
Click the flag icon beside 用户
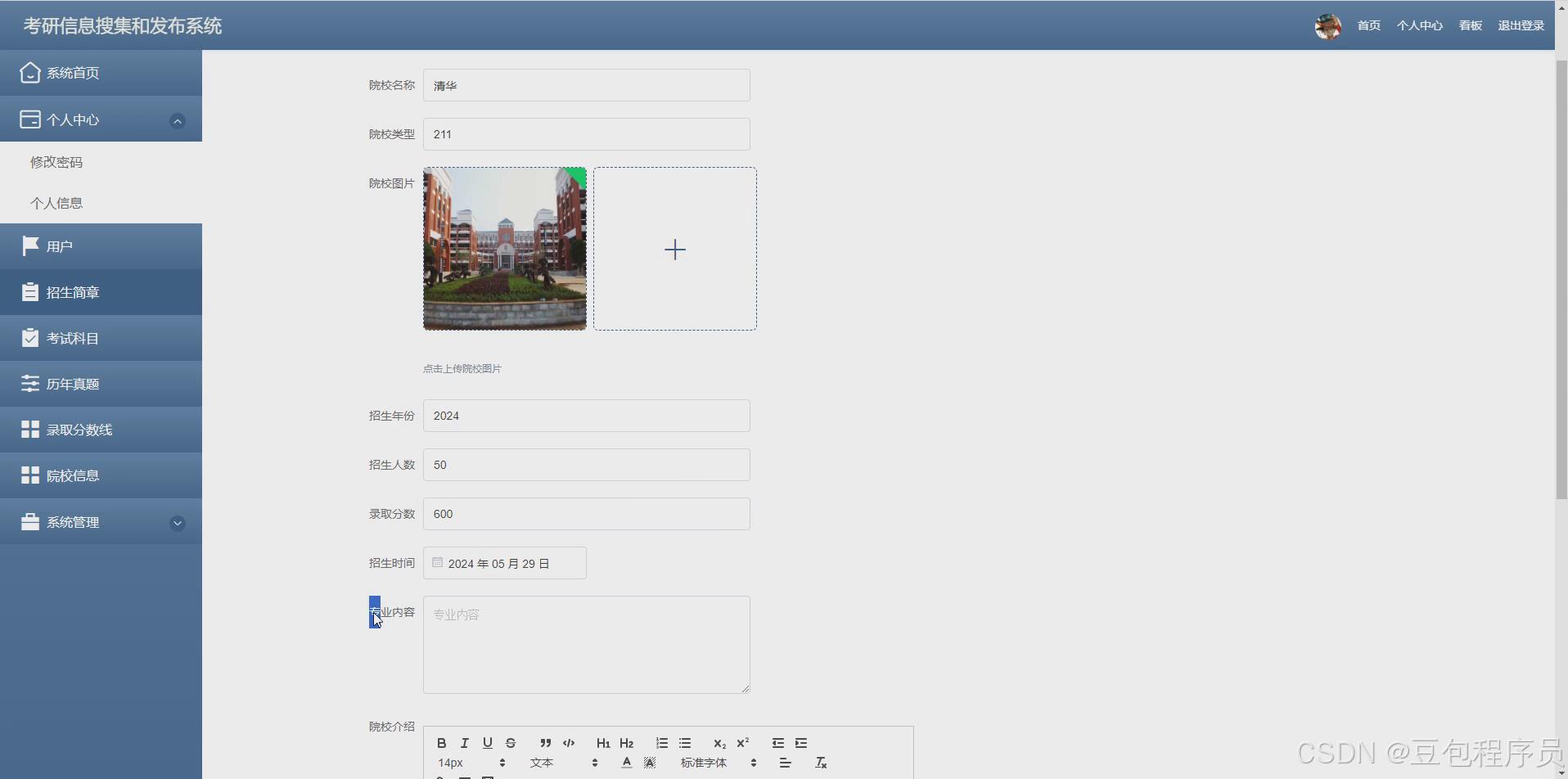point(30,246)
